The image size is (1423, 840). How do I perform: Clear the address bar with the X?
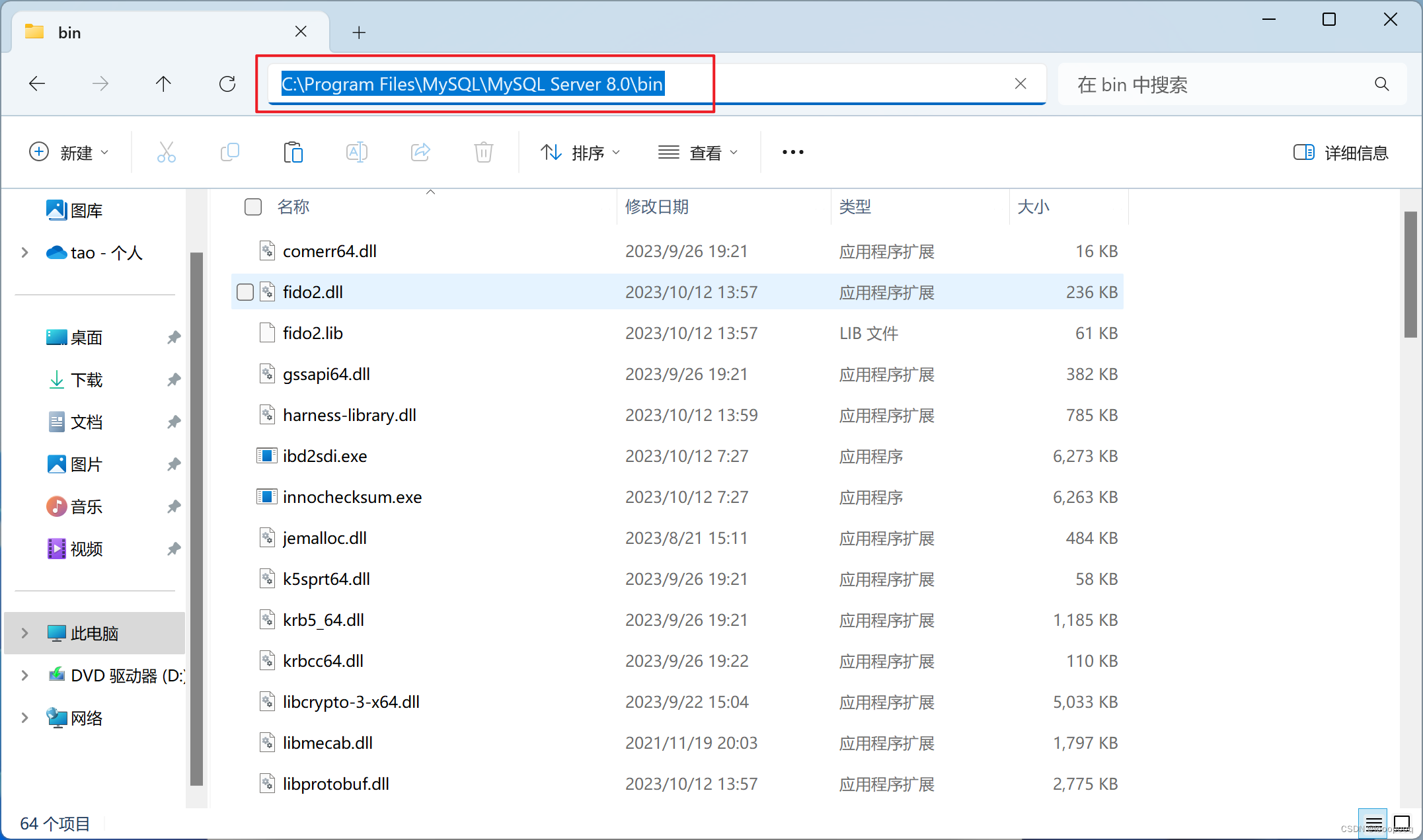click(1020, 84)
